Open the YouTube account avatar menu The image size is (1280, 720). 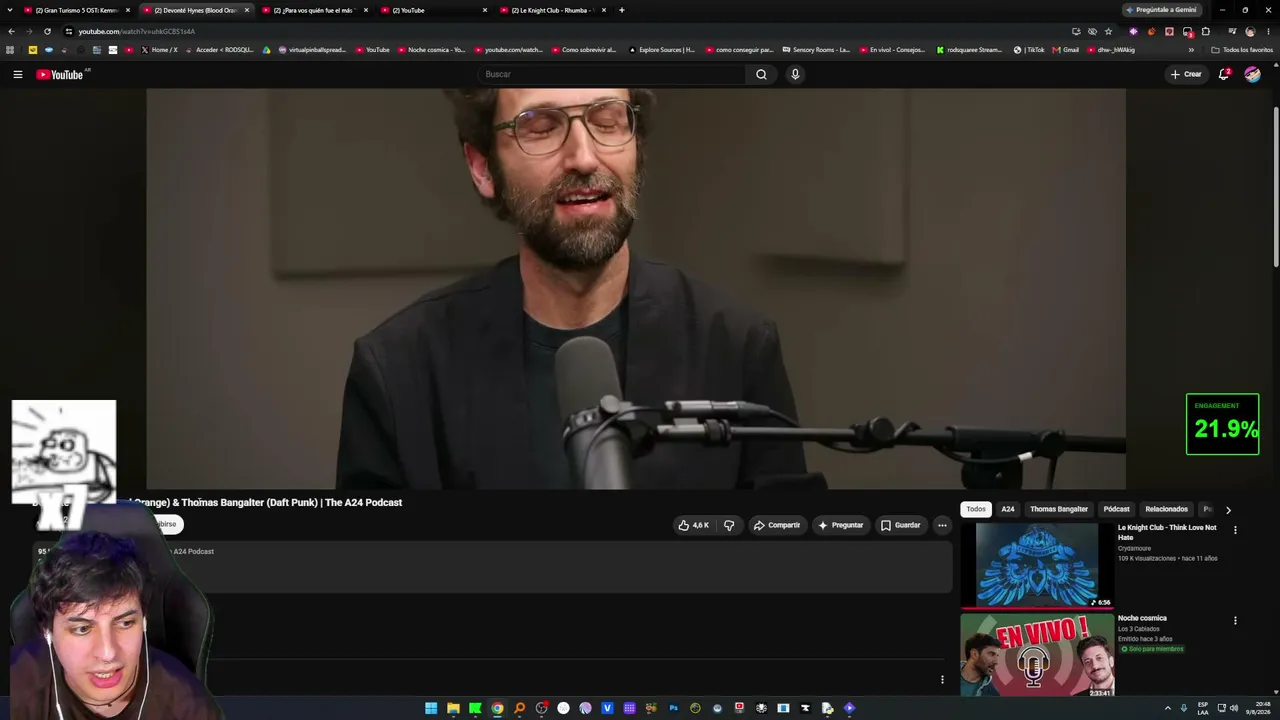[1252, 74]
